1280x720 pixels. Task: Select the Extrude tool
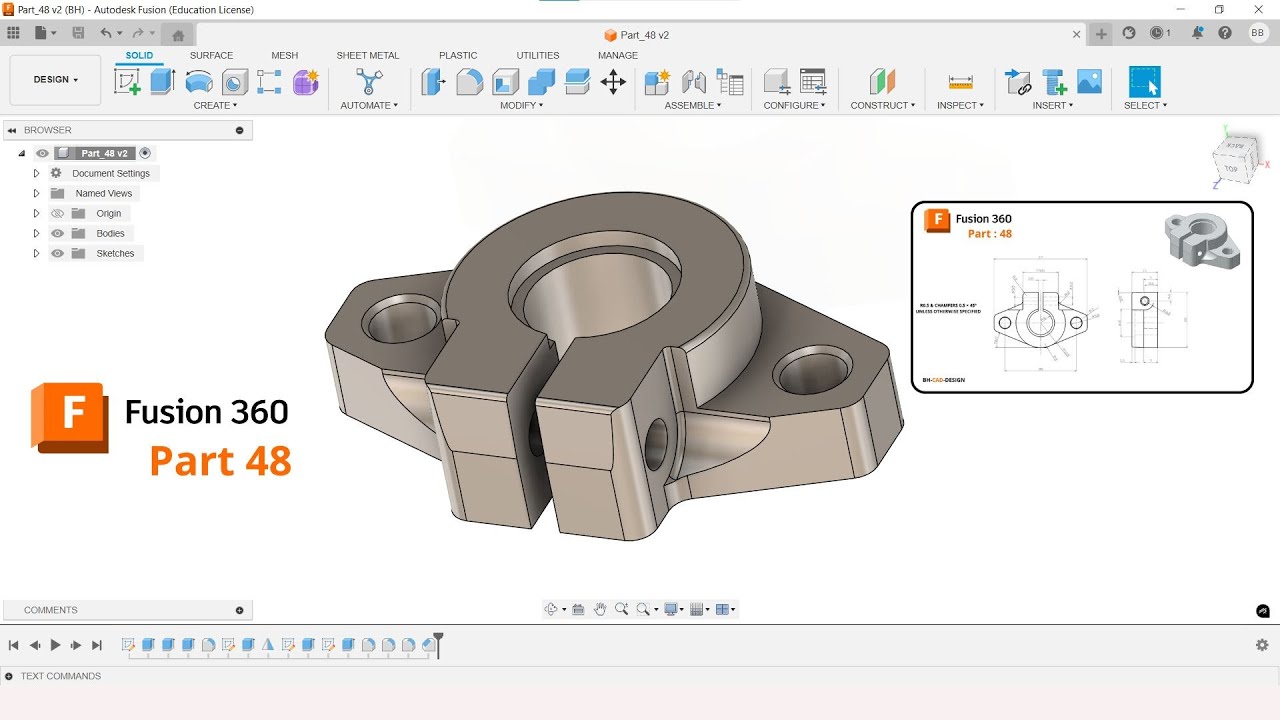tap(162, 82)
